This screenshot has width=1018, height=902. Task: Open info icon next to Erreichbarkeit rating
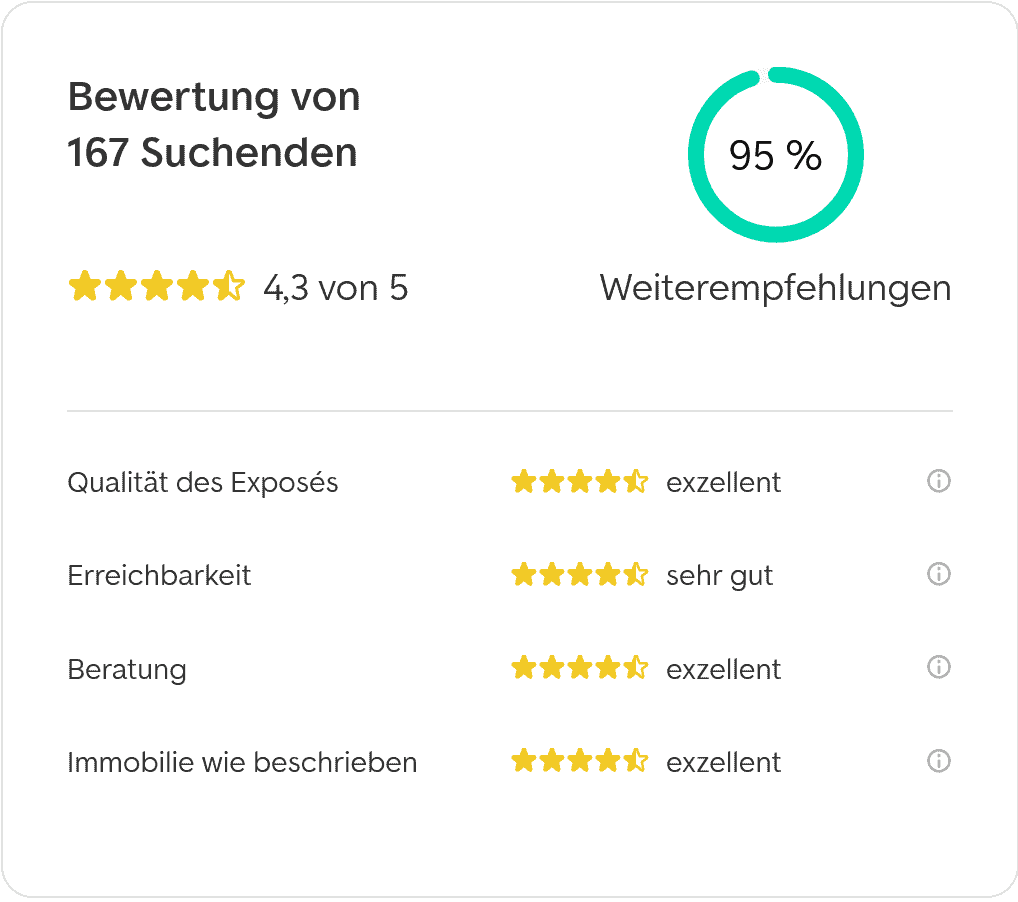pos(938,574)
